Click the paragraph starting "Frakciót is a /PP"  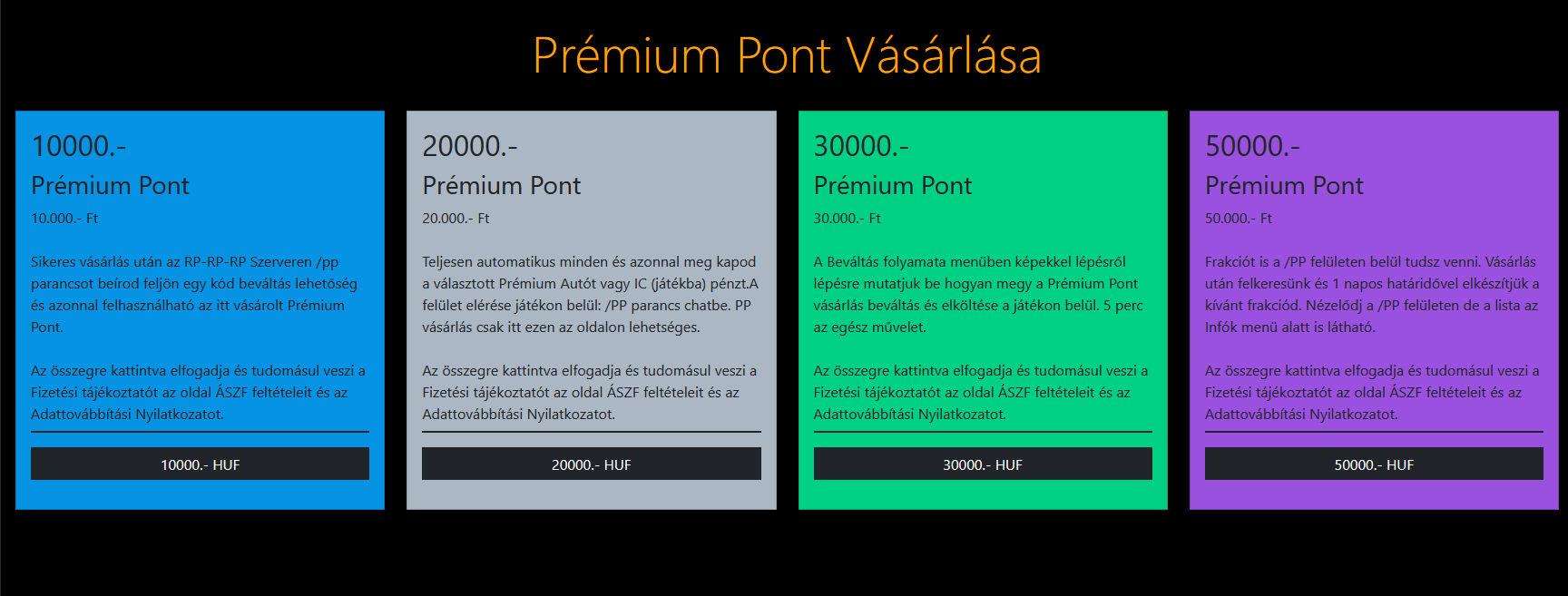[1371, 294]
